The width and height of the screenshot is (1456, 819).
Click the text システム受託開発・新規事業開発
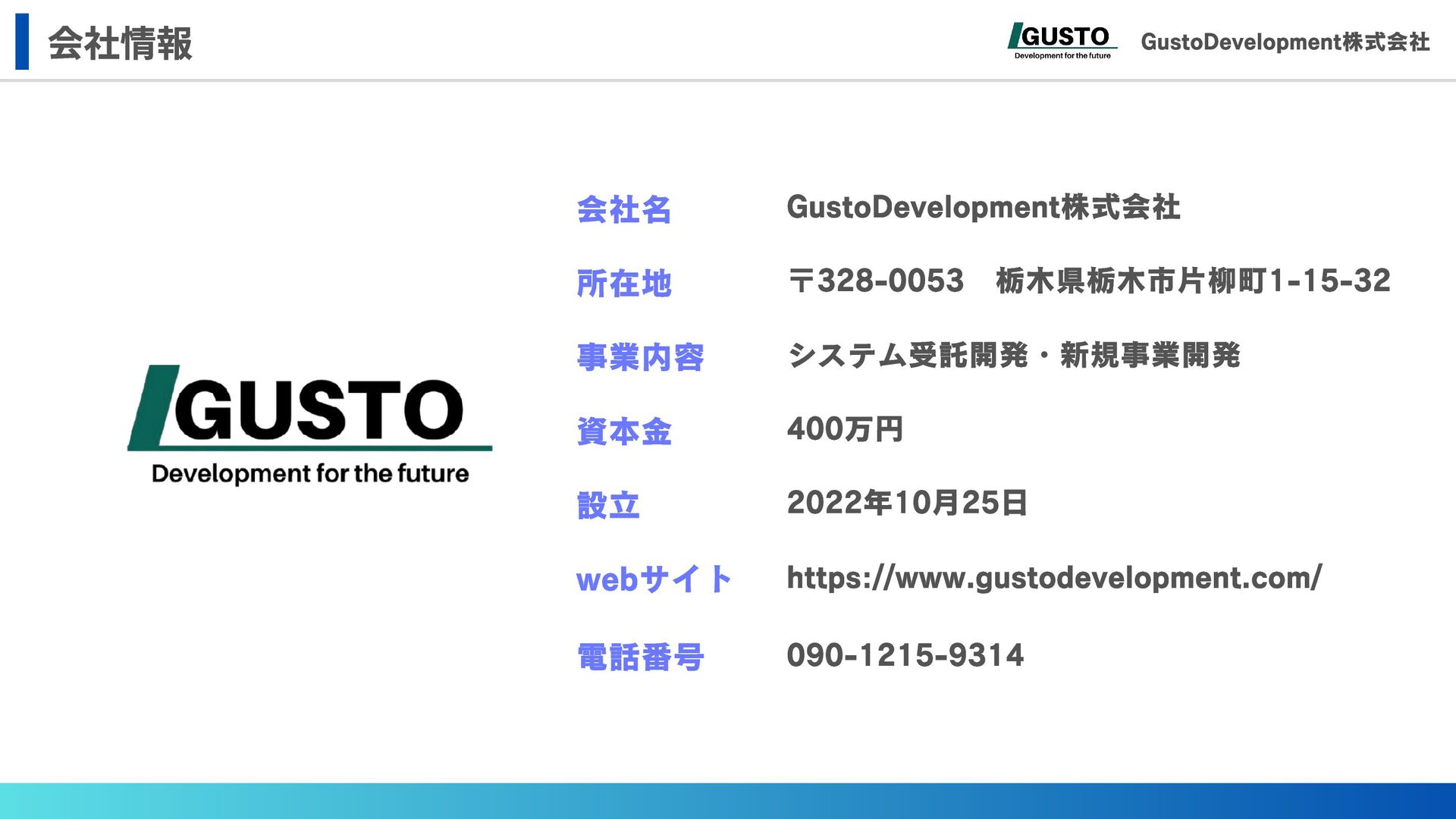1014,355
